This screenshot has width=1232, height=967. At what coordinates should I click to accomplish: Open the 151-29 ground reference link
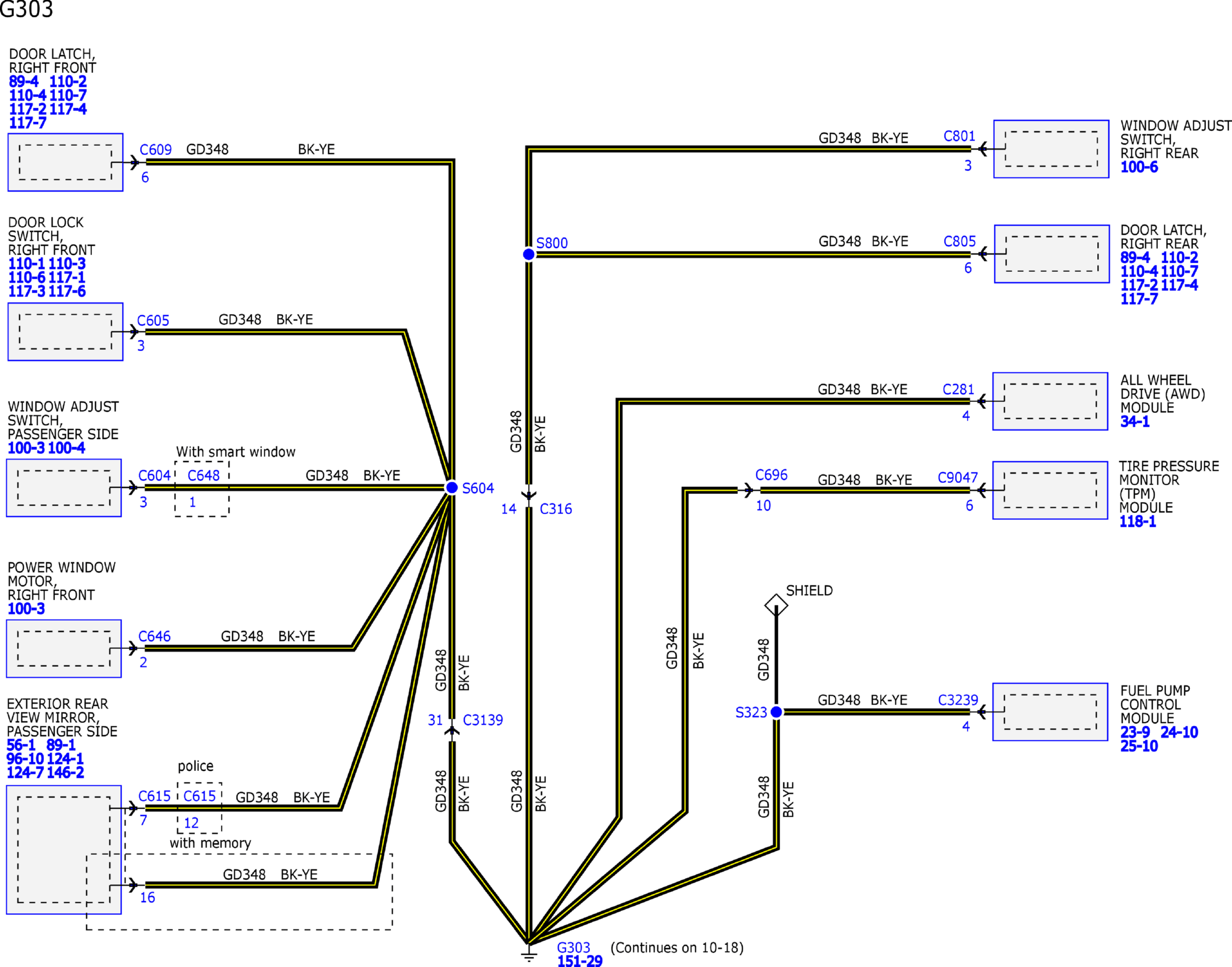point(580,961)
